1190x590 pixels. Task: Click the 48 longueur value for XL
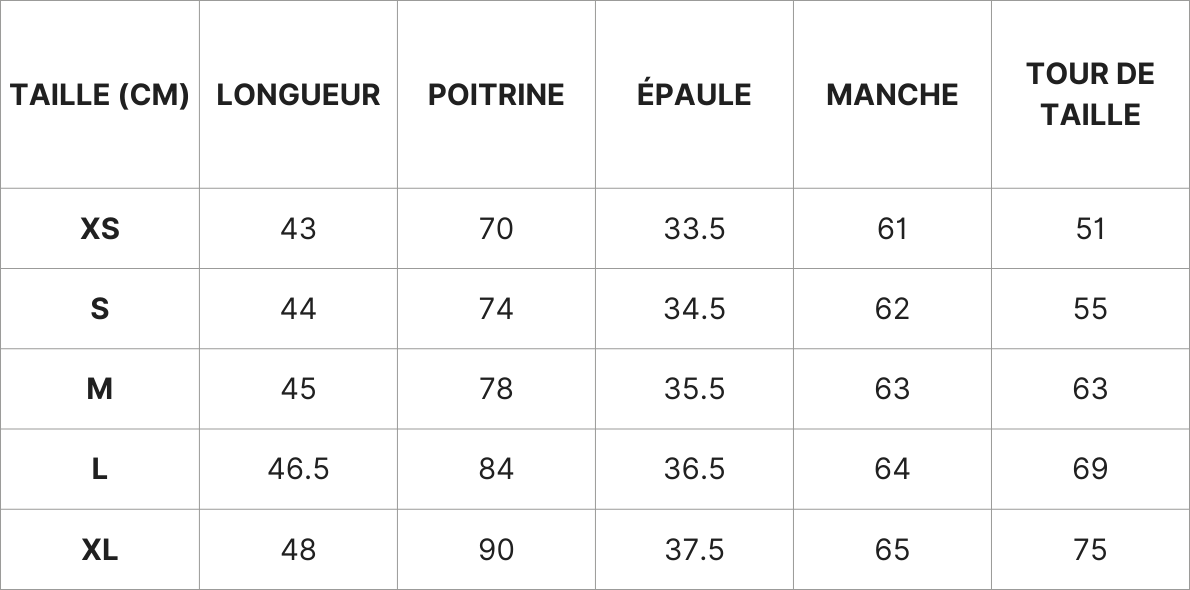298,549
